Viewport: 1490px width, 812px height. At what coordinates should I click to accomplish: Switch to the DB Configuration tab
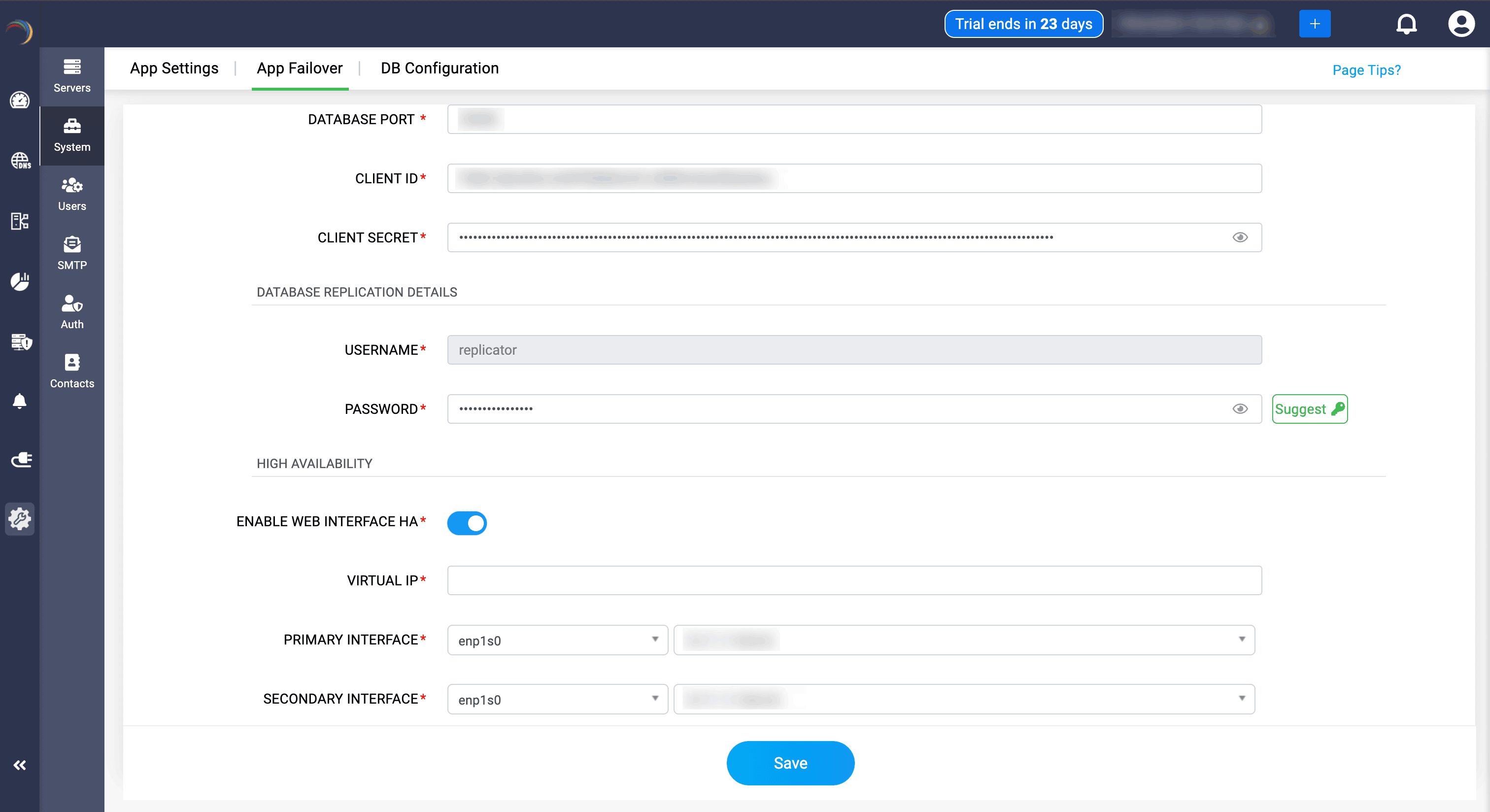[439, 68]
